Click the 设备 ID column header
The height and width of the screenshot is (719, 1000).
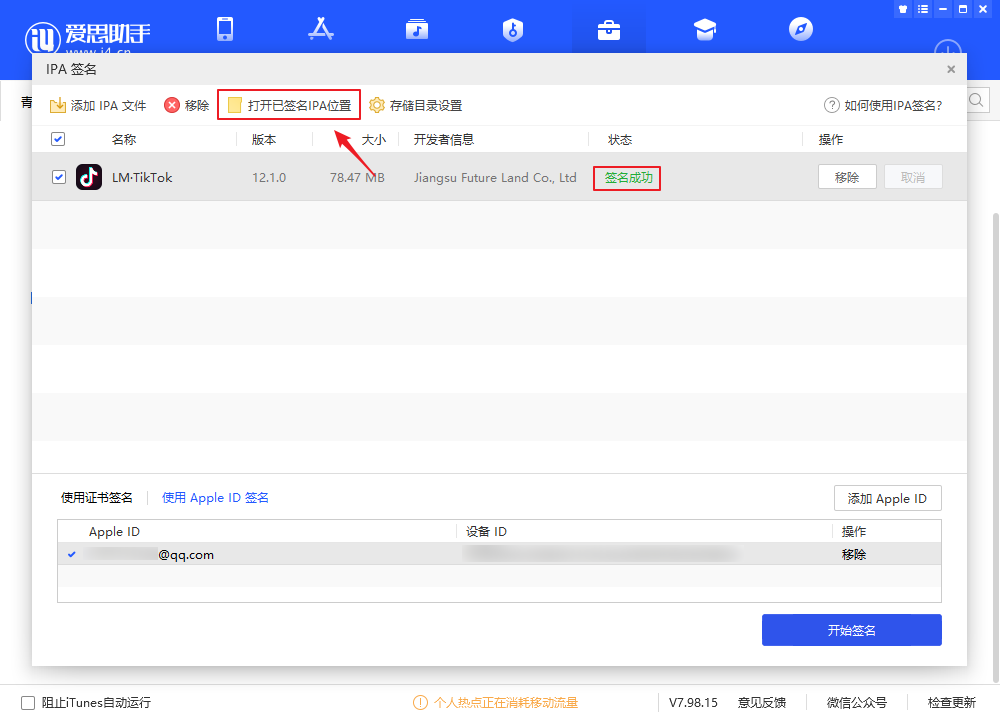486,531
